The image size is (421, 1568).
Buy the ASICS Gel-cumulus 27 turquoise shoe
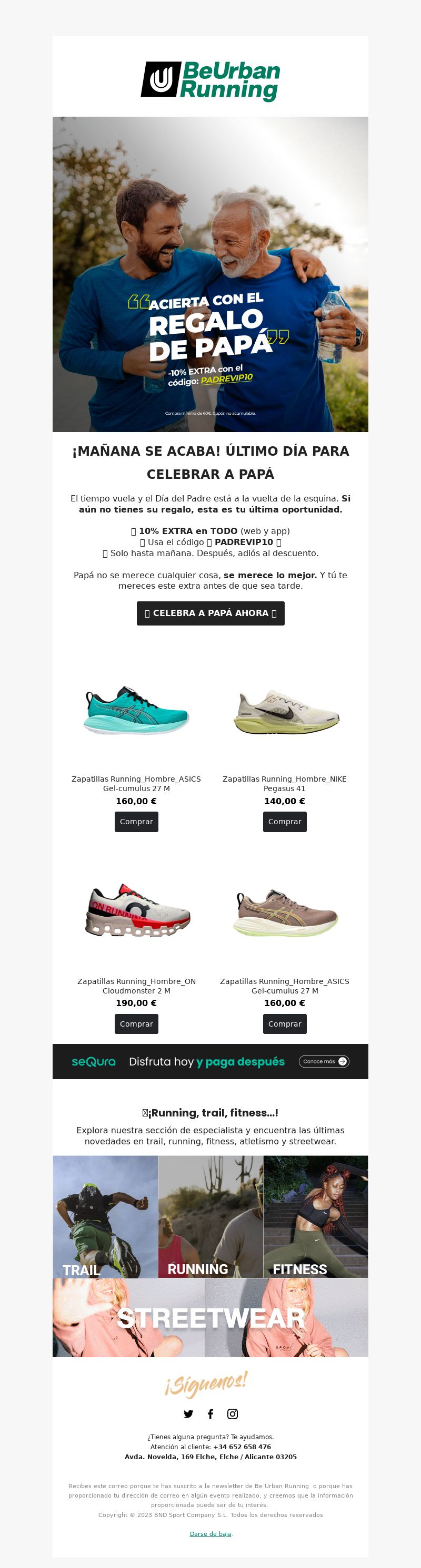pyautogui.click(x=136, y=822)
